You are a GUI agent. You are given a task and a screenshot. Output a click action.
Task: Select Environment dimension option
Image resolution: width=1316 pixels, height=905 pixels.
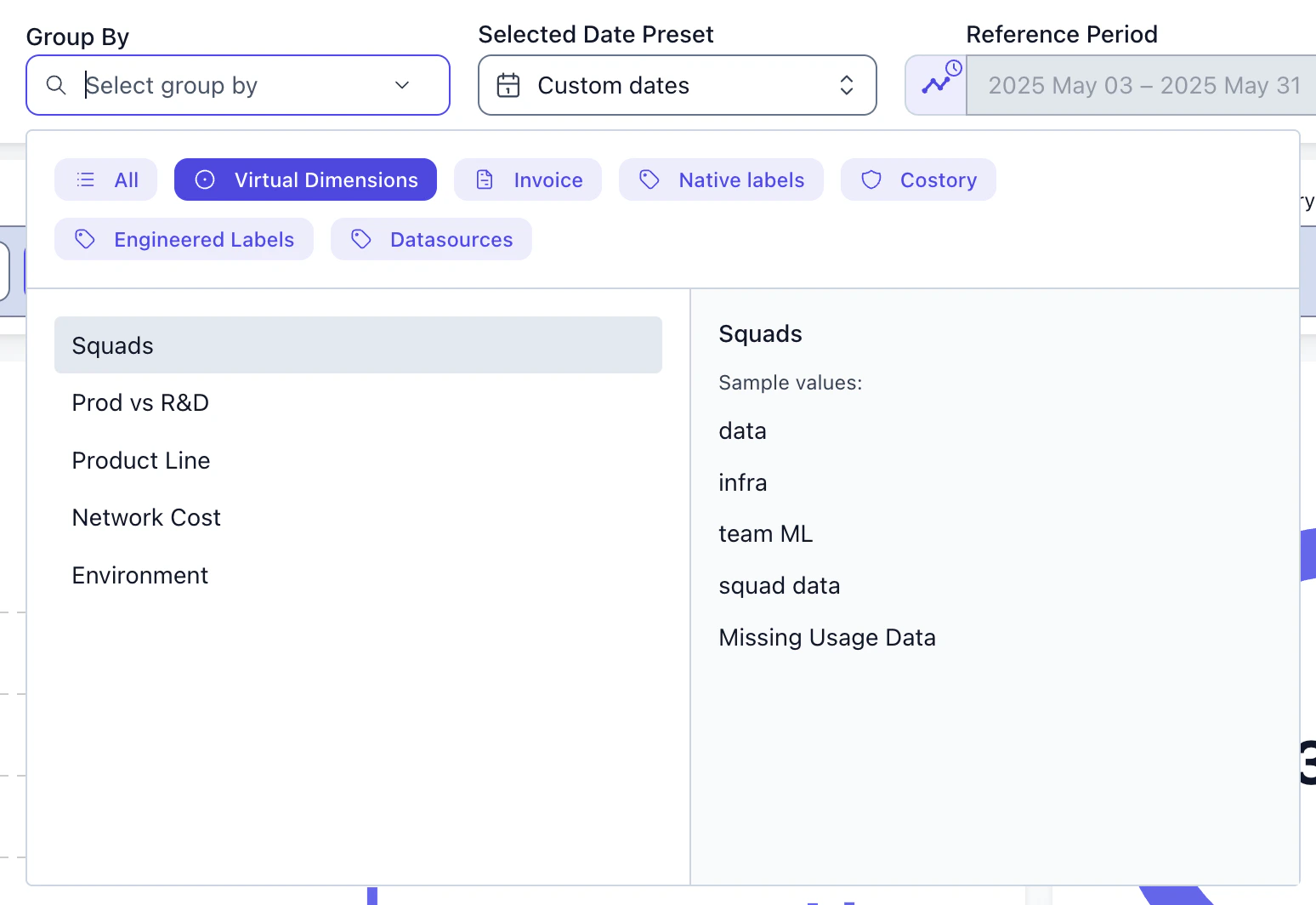tap(140, 575)
